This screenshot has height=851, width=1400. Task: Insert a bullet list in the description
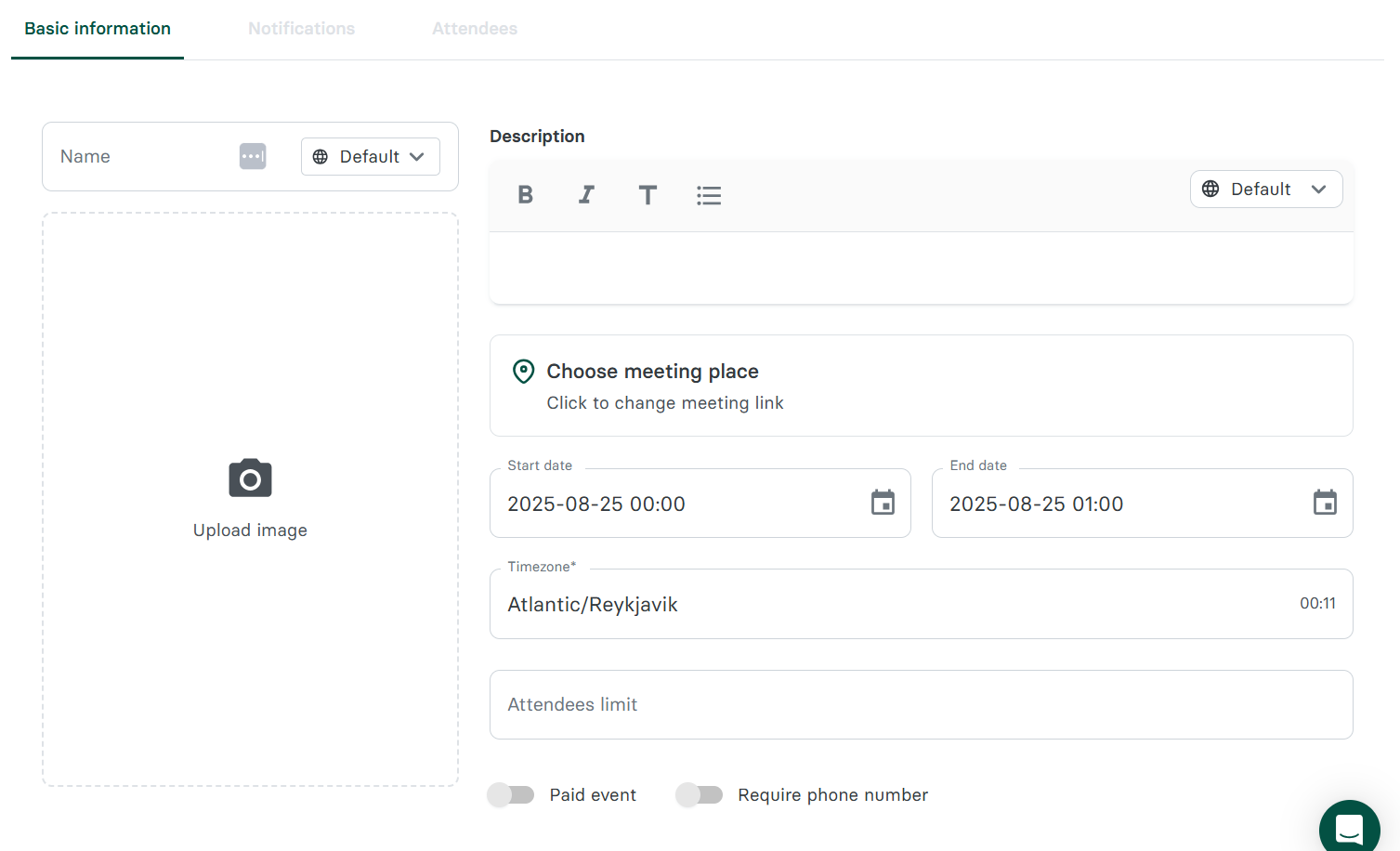[709, 195]
